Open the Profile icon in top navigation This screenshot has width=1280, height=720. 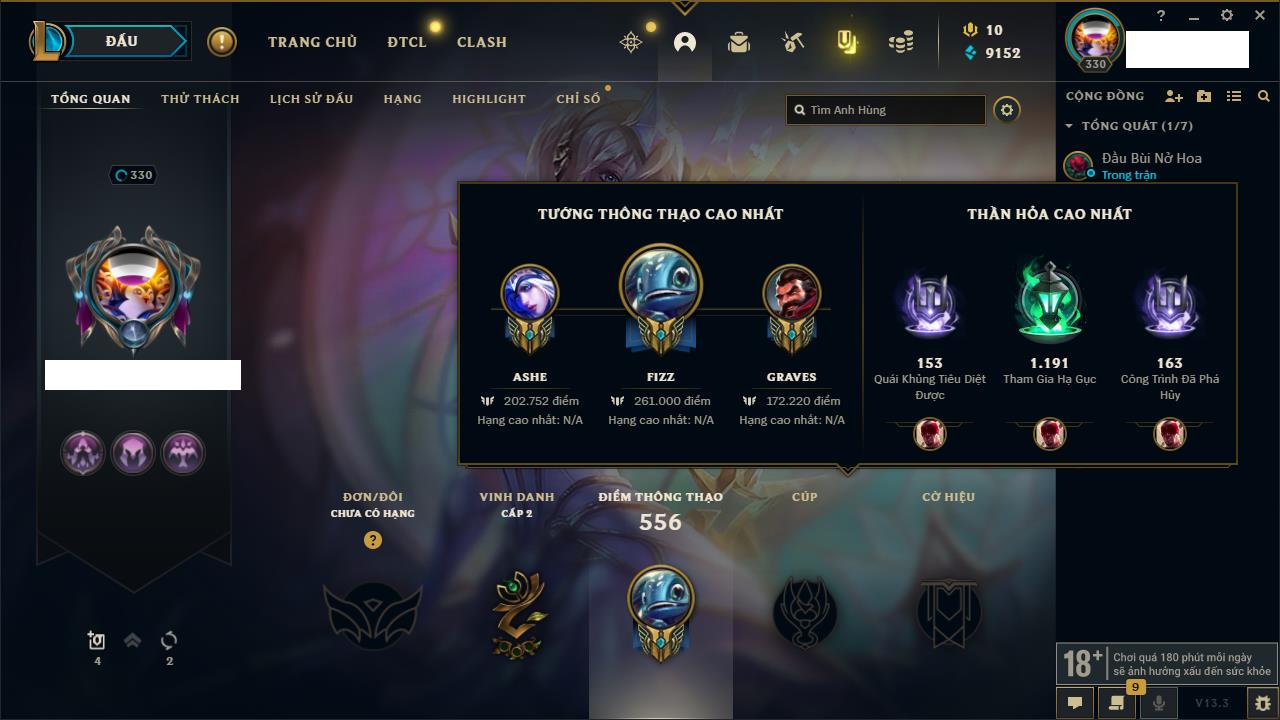tap(685, 42)
